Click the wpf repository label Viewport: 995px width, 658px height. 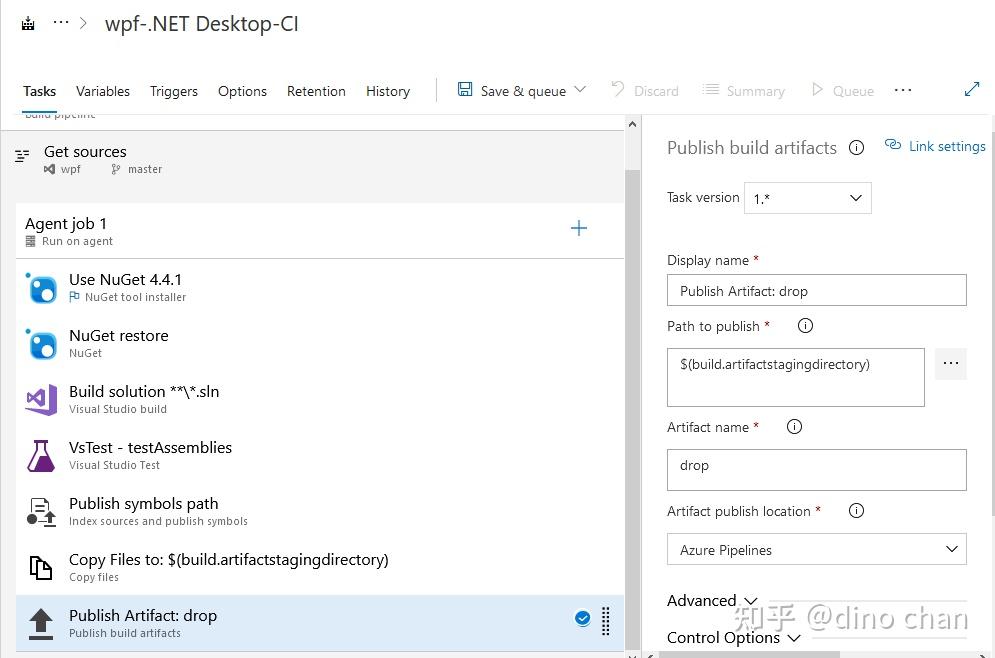(70, 169)
